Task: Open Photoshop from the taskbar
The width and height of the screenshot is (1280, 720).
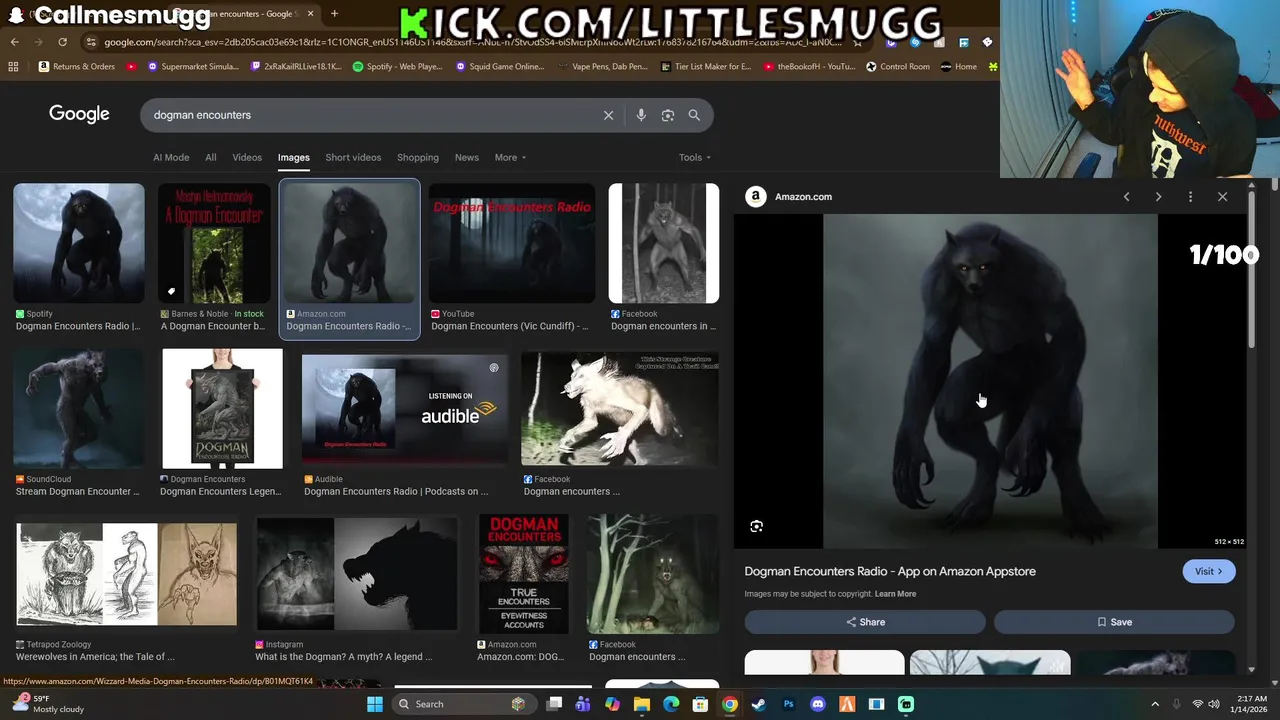Action: [x=788, y=704]
